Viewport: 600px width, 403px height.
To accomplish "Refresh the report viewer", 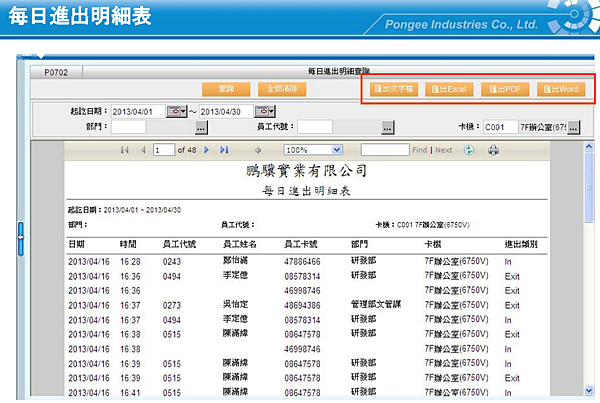I will click(469, 150).
